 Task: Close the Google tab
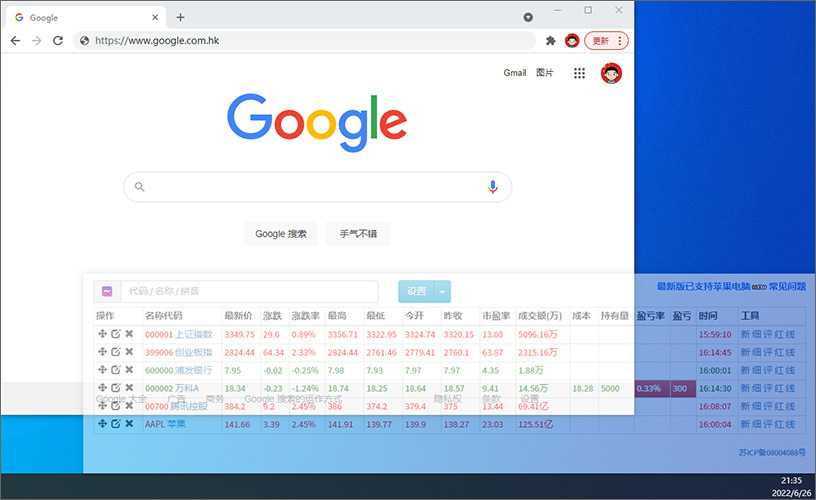tap(155, 17)
